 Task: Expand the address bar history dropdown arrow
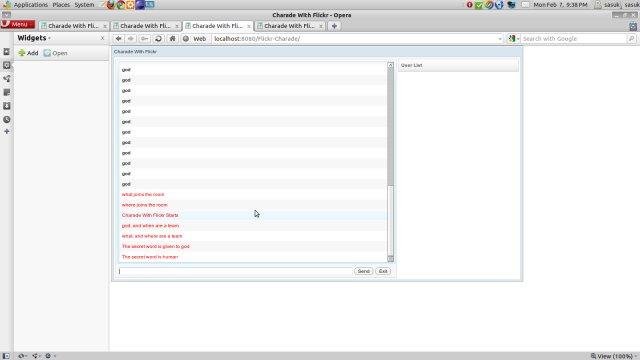500,39
